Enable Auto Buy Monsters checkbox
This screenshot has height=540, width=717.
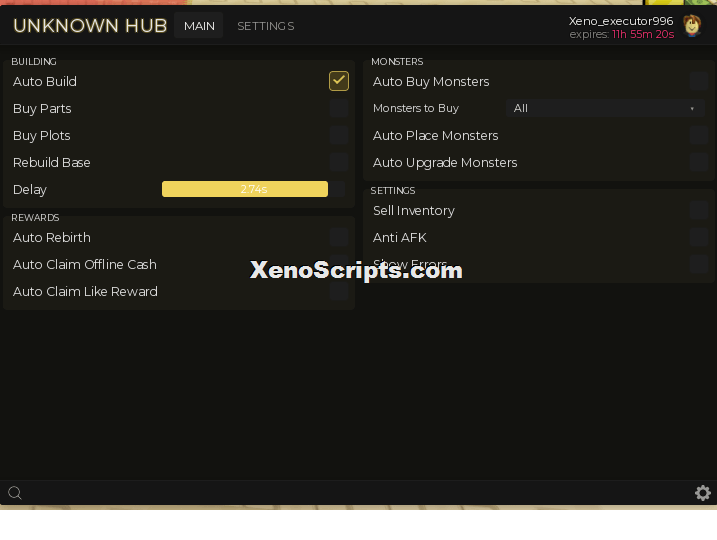(699, 81)
